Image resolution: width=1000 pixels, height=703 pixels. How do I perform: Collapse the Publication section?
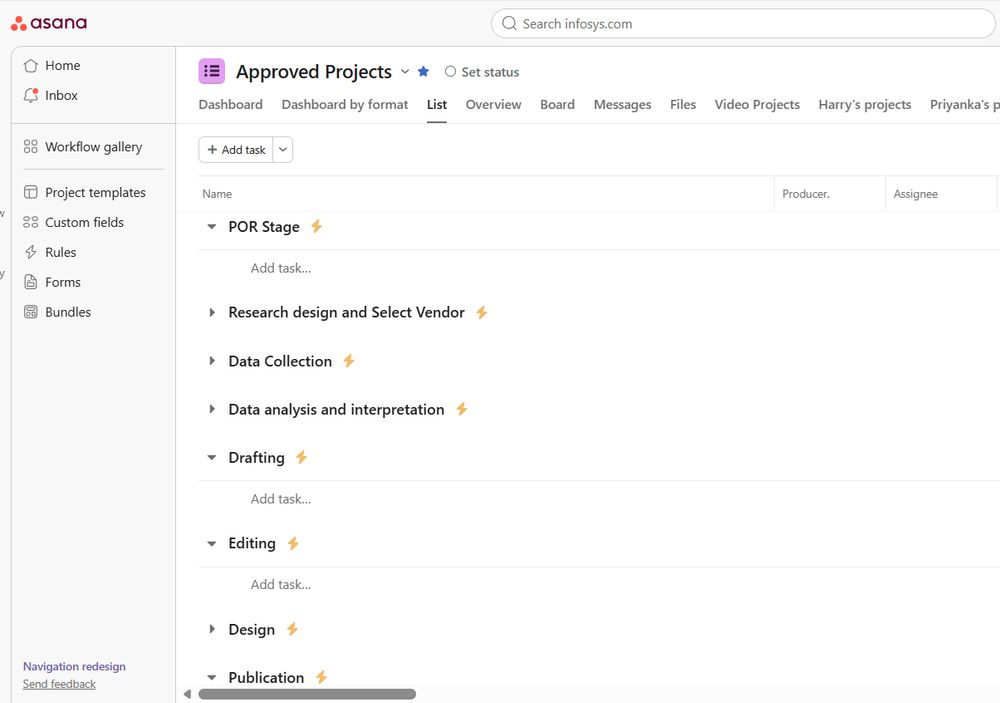(212, 677)
